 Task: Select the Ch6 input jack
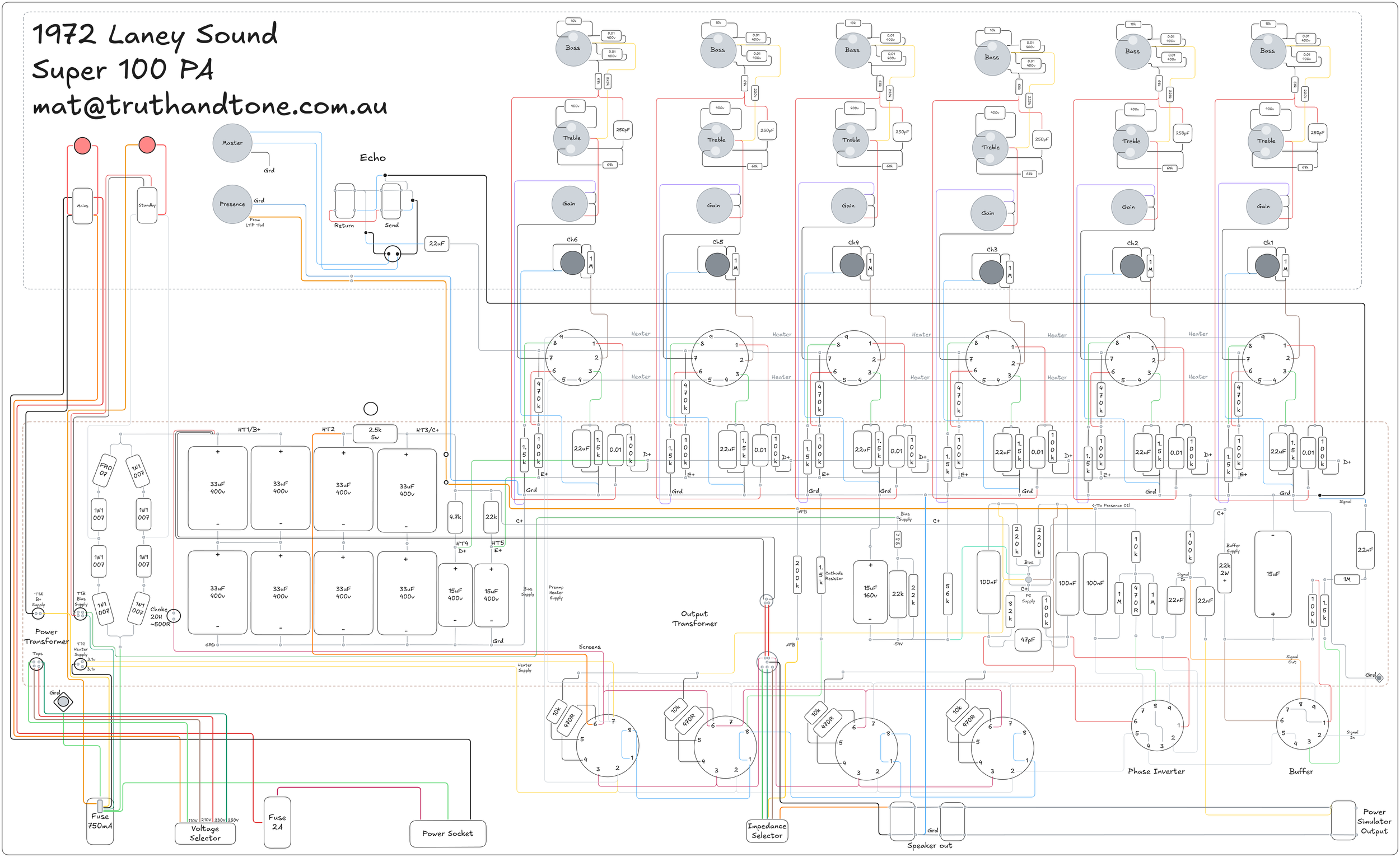[572, 263]
